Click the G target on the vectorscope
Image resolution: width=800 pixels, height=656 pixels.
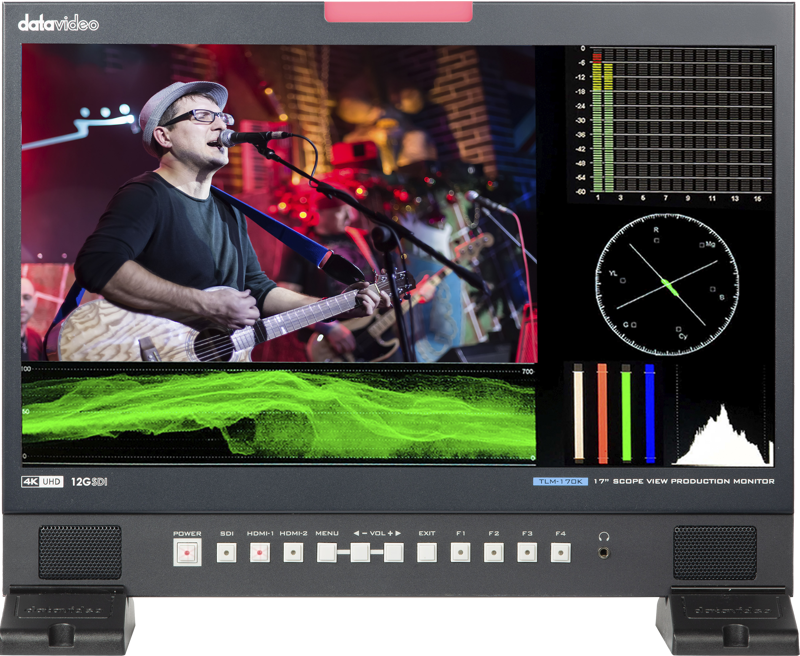pyautogui.click(x=634, y=324)
